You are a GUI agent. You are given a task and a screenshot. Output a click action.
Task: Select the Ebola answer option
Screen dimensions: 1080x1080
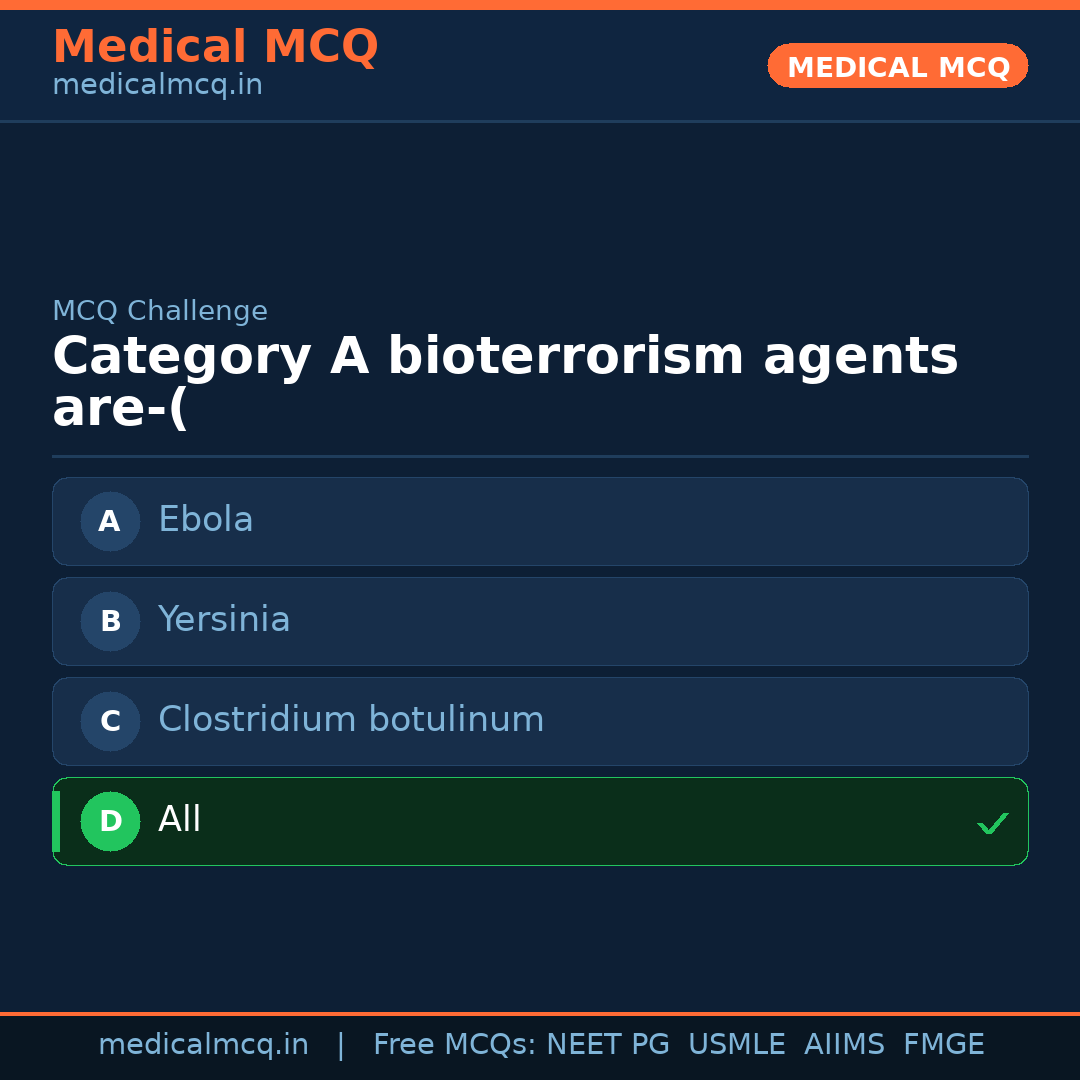(x=540, y=521)
